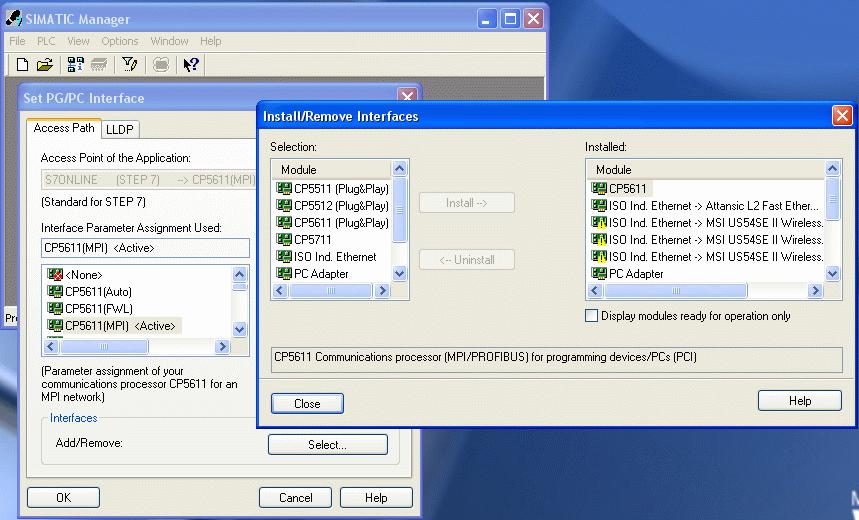
Task: Click OK in Set PG/PC Interface
Action: [64, 498]
